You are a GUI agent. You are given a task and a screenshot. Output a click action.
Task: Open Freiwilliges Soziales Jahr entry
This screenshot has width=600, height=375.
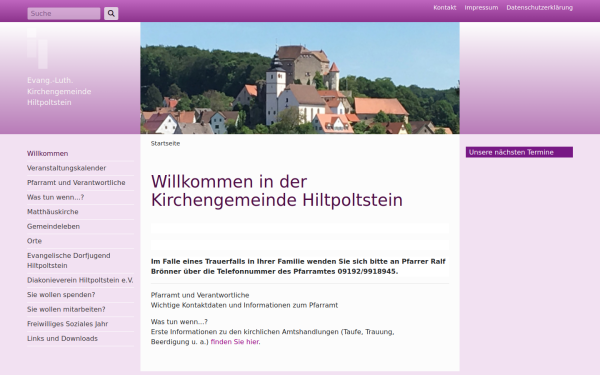67,324
